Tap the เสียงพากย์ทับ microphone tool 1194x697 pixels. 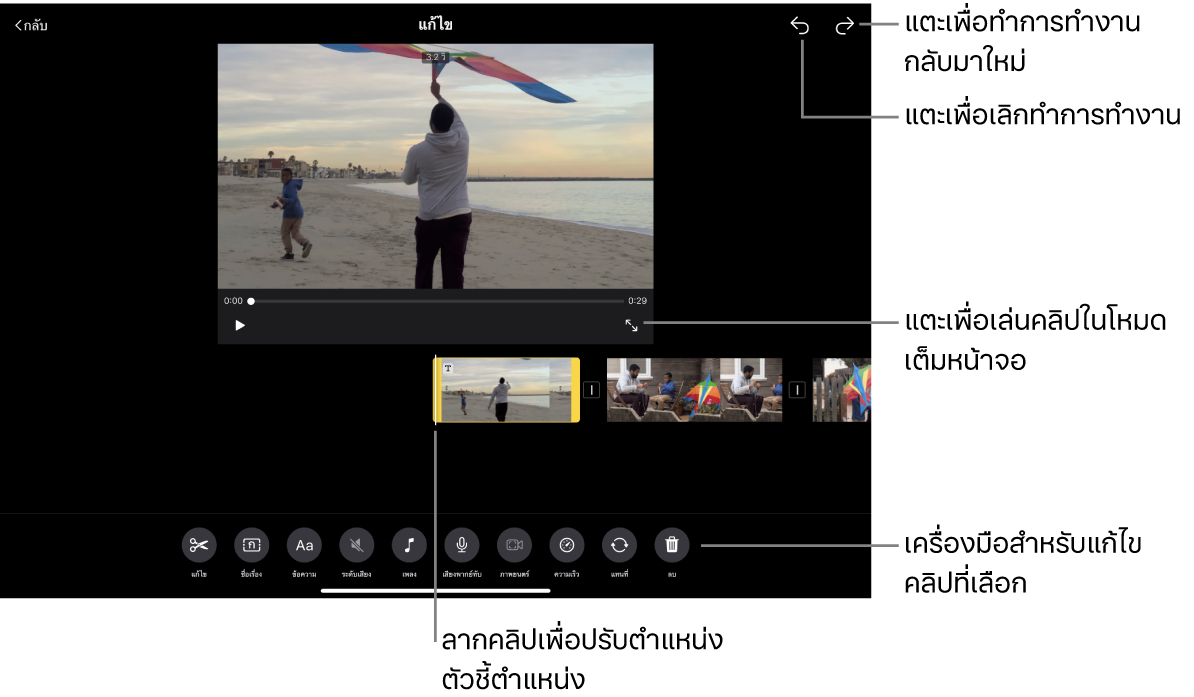coord(461,545)
